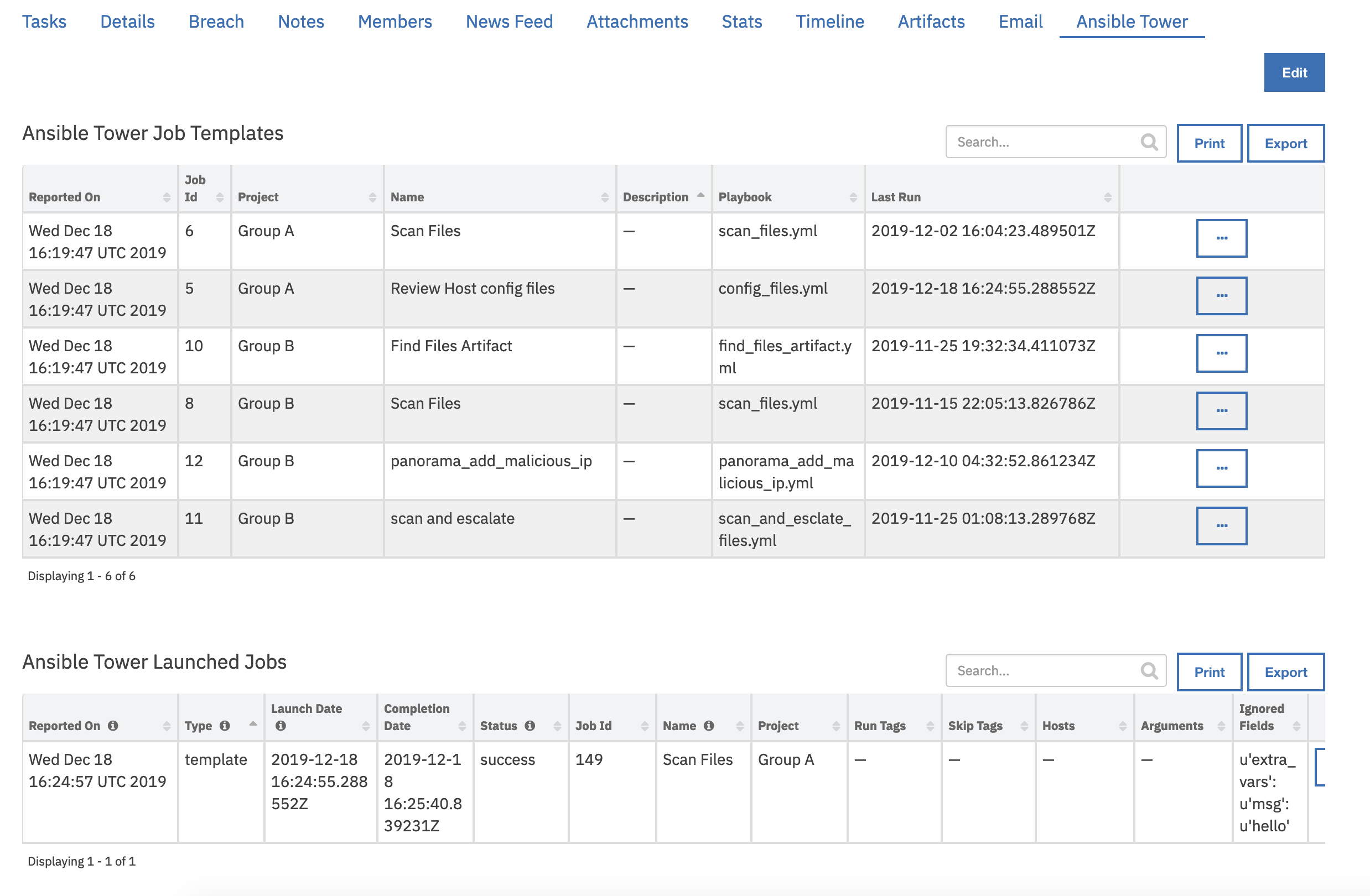Click the scan_files.yml playbook for job 6
Screen dimensions: 1370x896
(x=767, y=231)
